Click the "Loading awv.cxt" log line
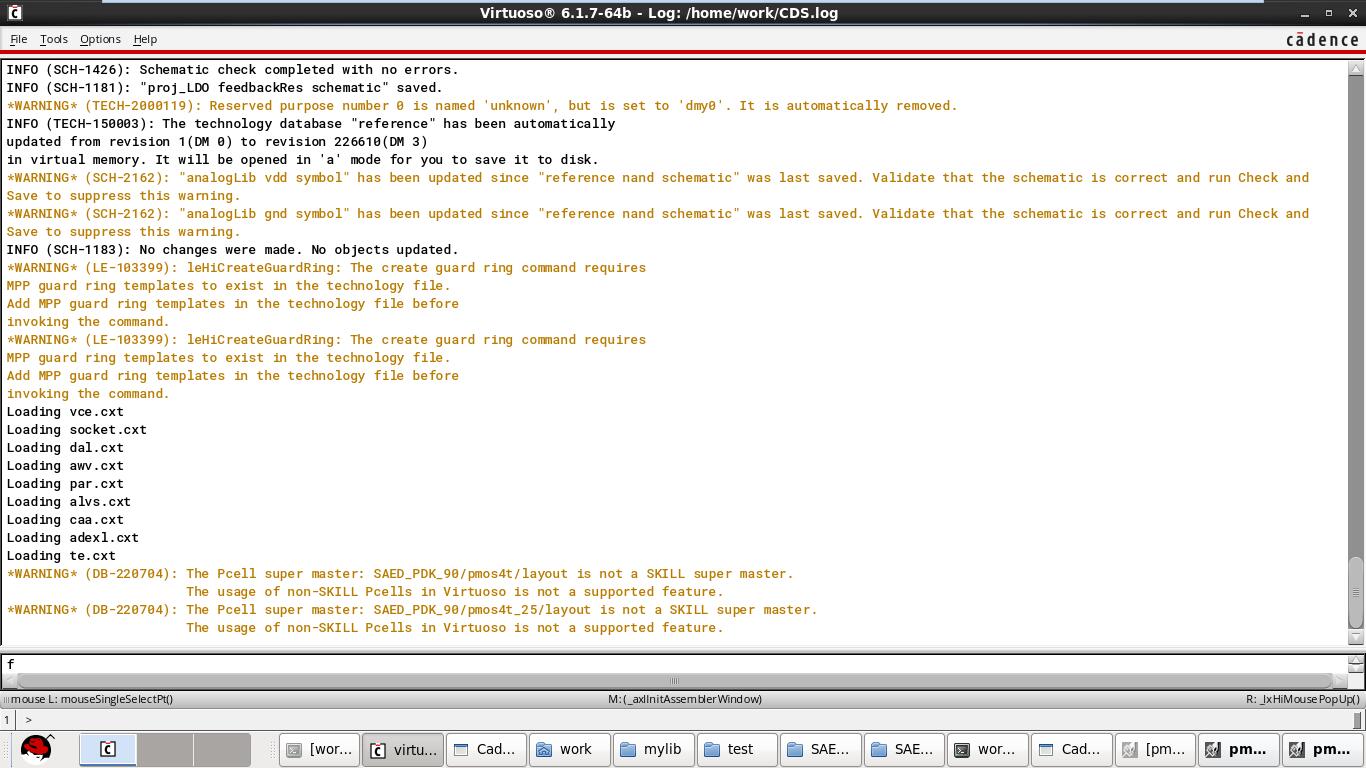This screenshot has height=768, width=1366. coord(65,466)
